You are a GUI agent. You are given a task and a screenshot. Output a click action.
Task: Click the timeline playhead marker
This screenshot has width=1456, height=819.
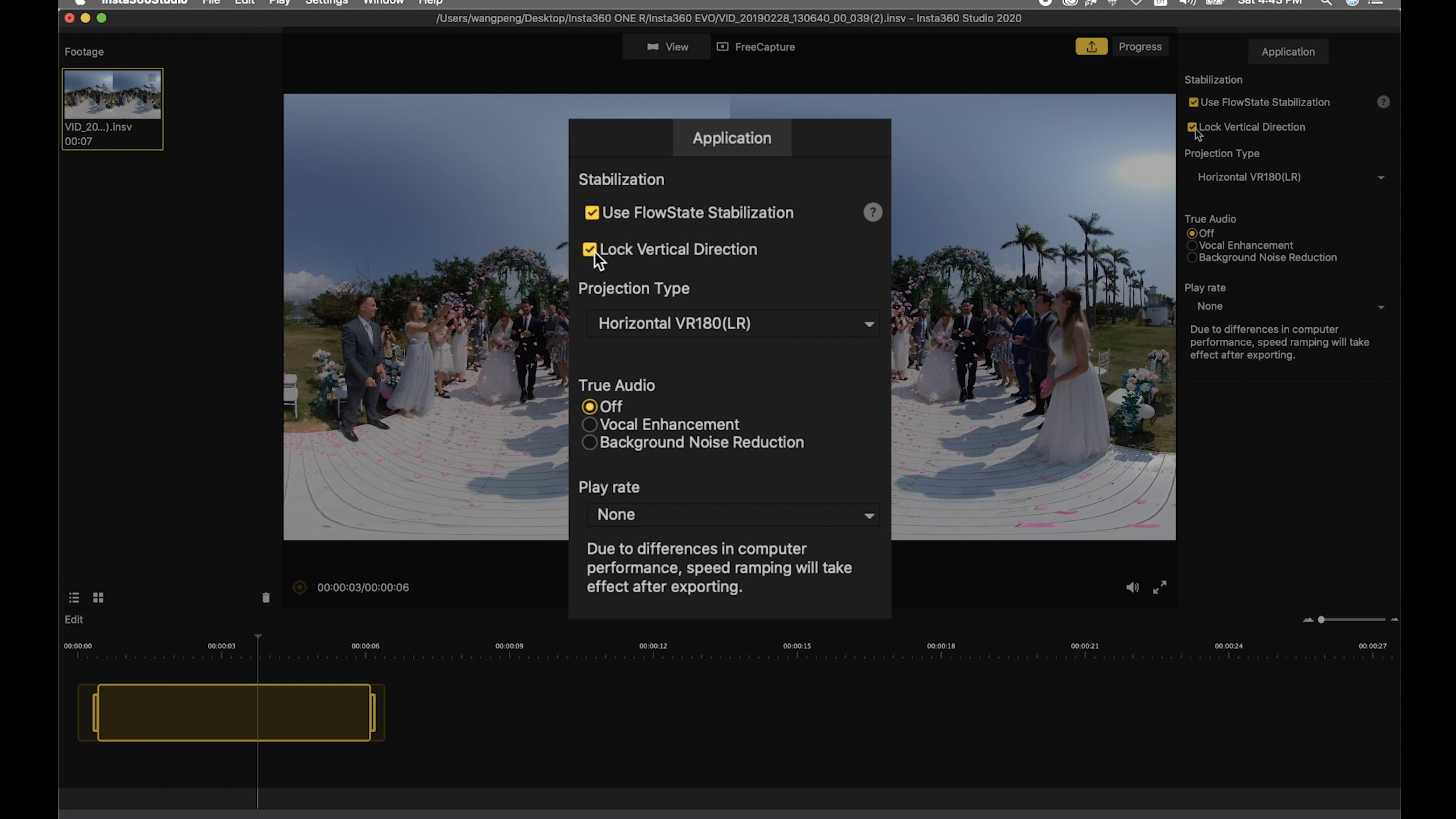point(258,636)
